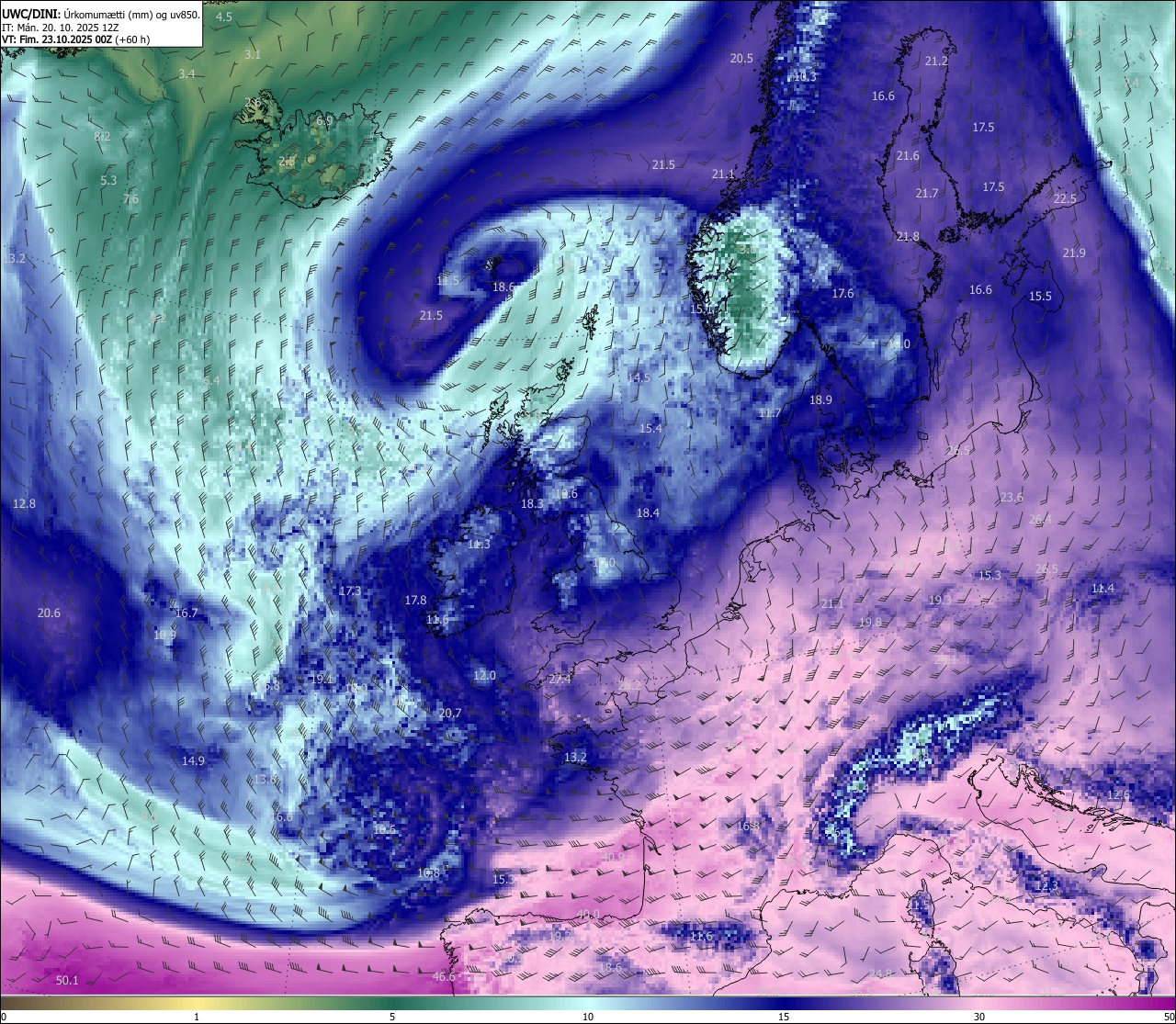Image resolution: width=1176 pixels, height=1024 pixels.
Task: Click the value 15.4 over the North Sea
Action: pos(650,429)
